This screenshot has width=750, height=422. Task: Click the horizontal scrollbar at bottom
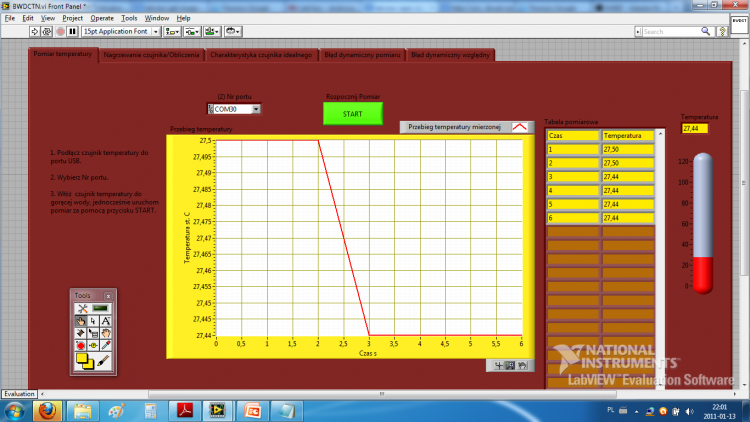(x=382, y=394)
